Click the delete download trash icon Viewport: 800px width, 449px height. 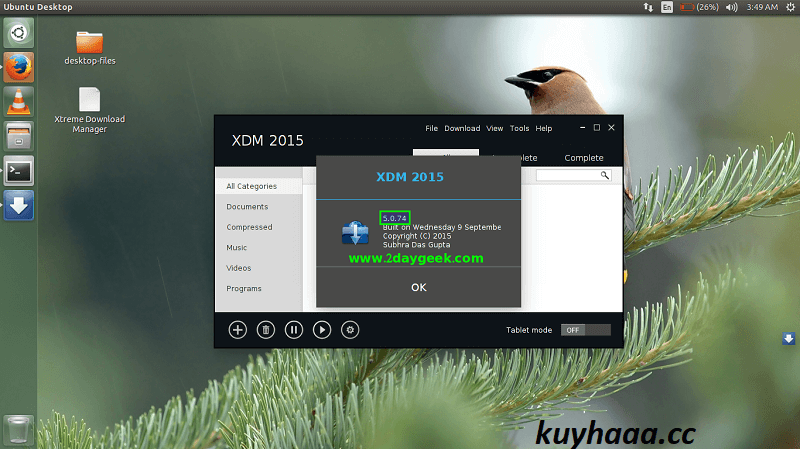point(266,330)
